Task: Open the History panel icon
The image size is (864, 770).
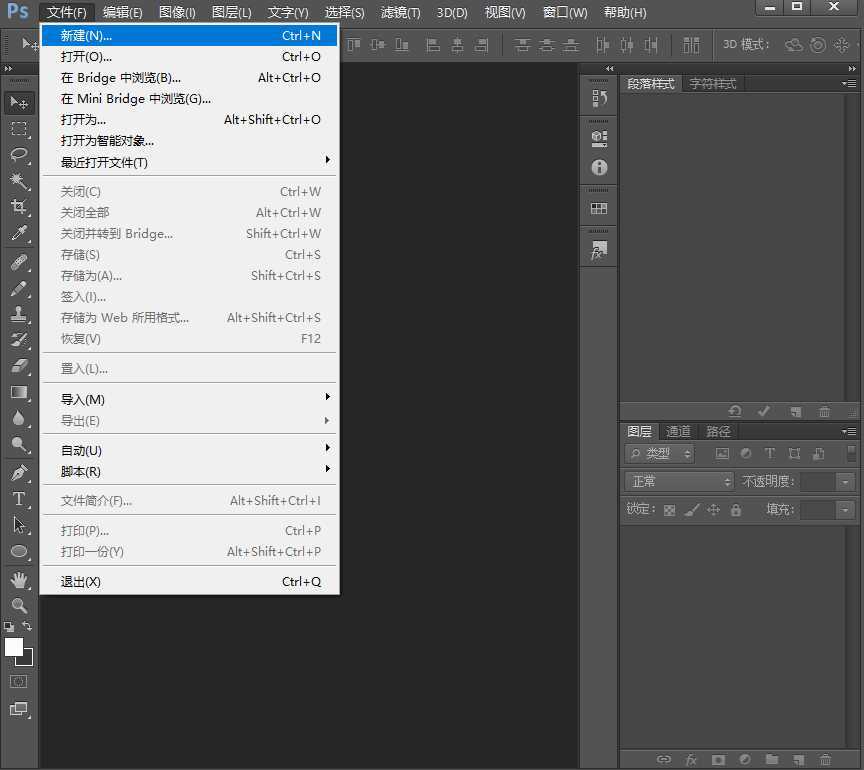Action: [x=599, y=98]
